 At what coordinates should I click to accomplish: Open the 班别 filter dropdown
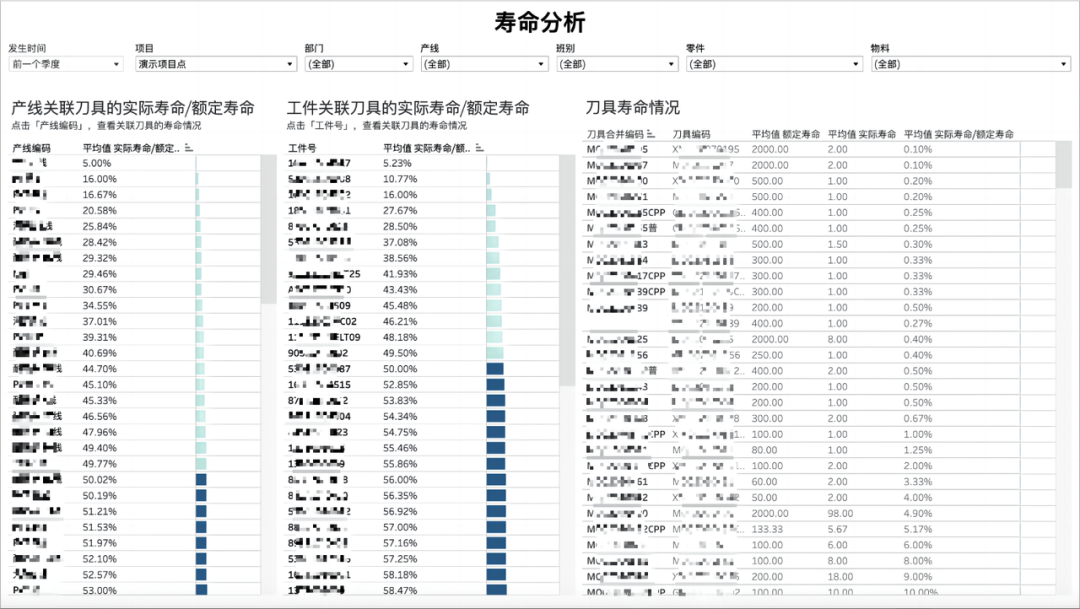(617, 64)
